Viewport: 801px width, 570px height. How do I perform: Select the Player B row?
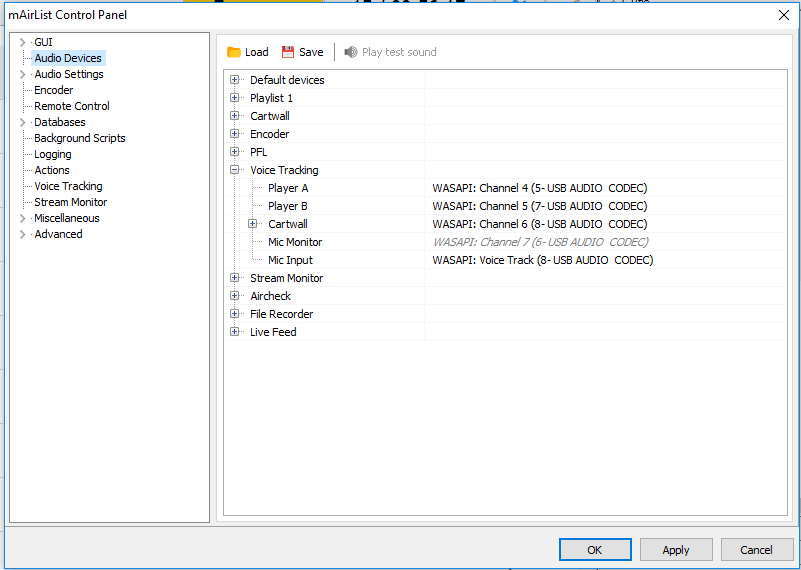tap(505, 206)
